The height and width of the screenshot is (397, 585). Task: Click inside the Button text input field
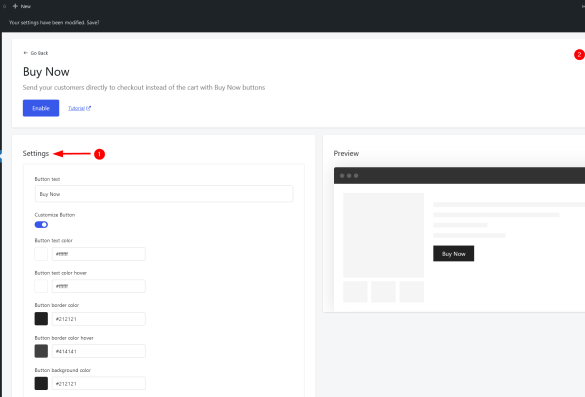click(x=164, y=194)
